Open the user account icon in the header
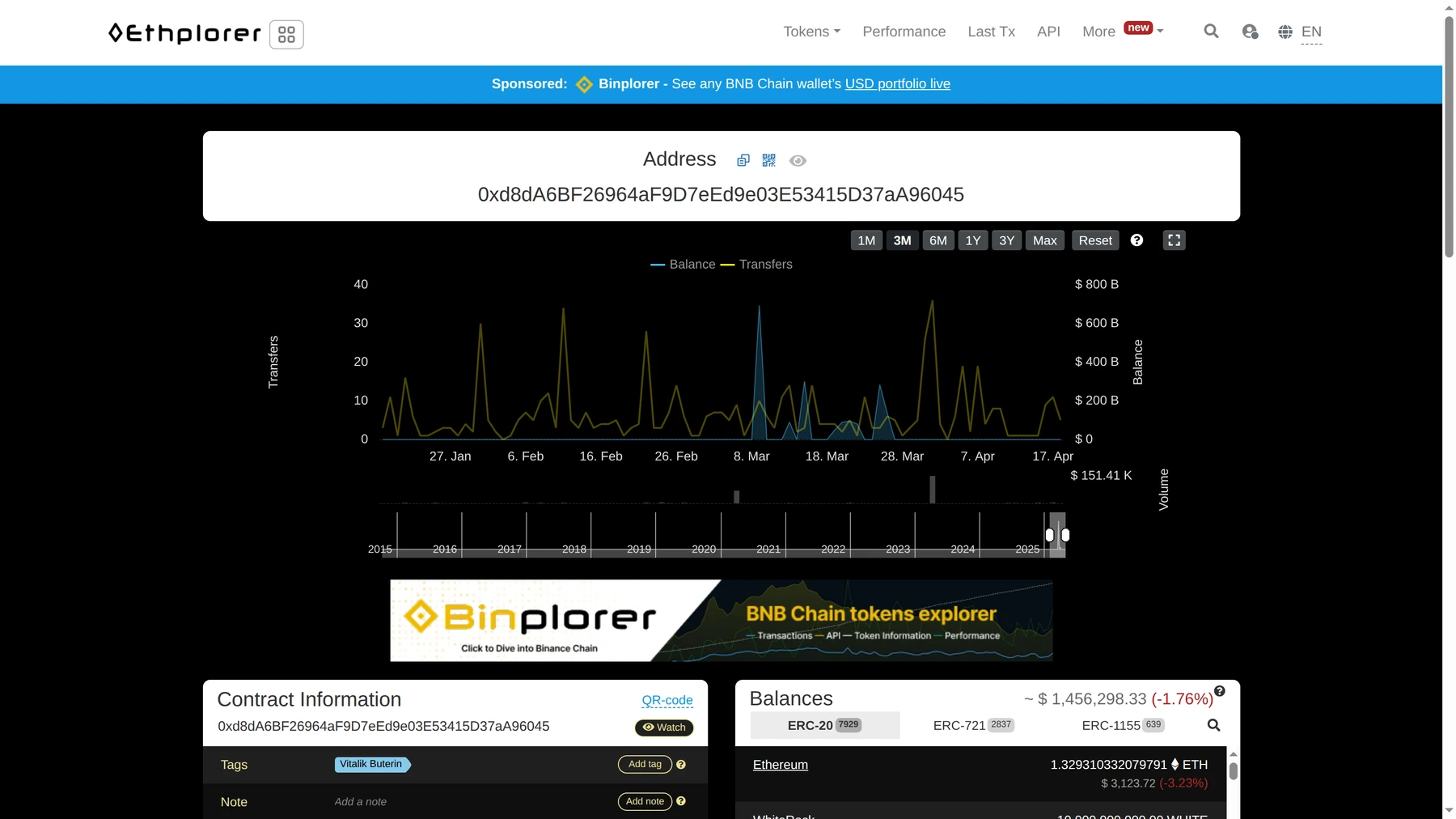Screen dimensions: 1456x819 click(x=1250, y=32)
